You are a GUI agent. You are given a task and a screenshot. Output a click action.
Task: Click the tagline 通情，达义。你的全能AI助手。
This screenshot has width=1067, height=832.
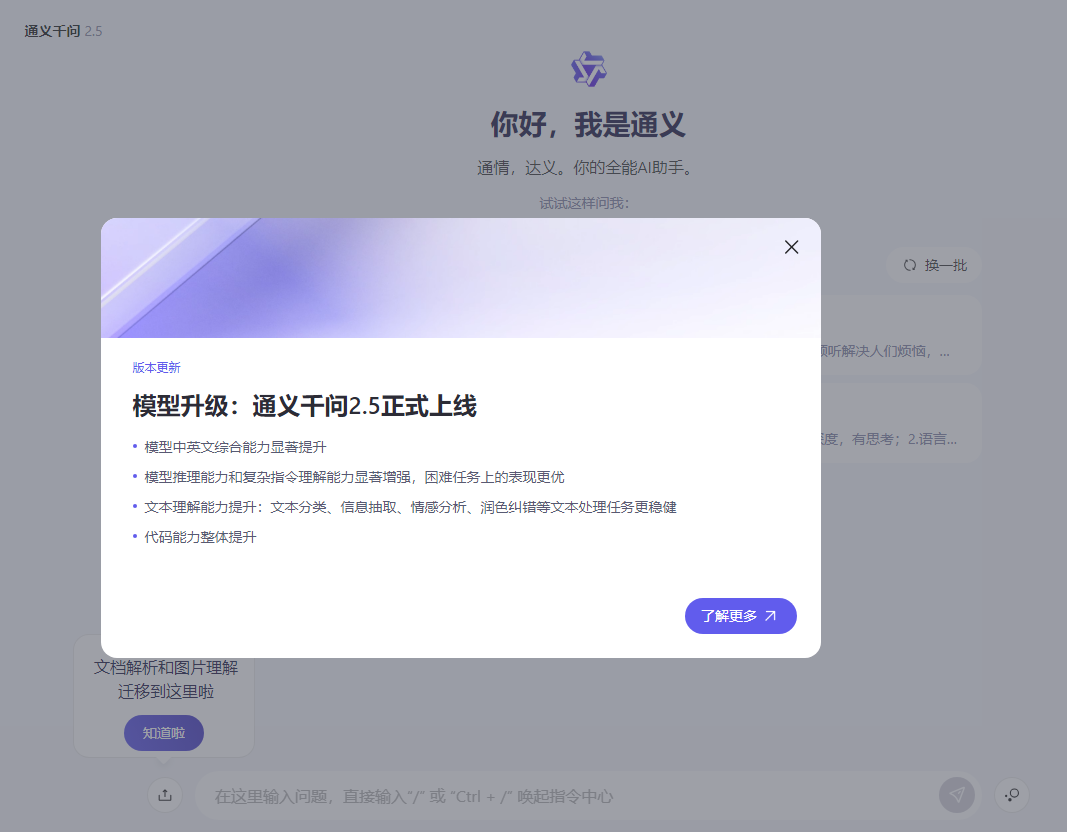585,167
